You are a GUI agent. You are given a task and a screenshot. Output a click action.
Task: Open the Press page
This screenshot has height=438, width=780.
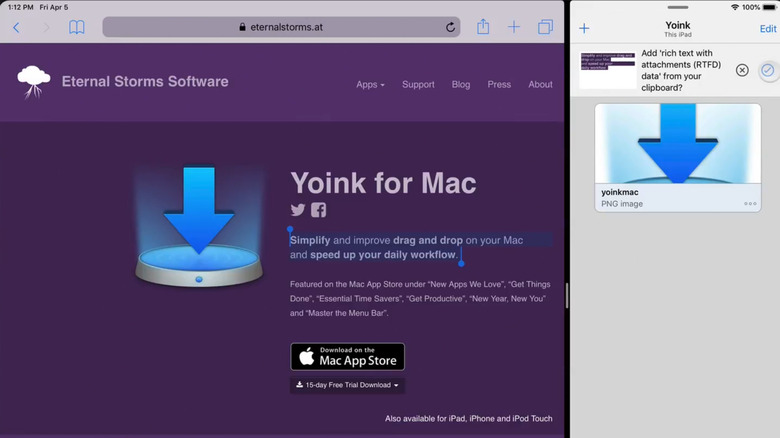(499, 85)
